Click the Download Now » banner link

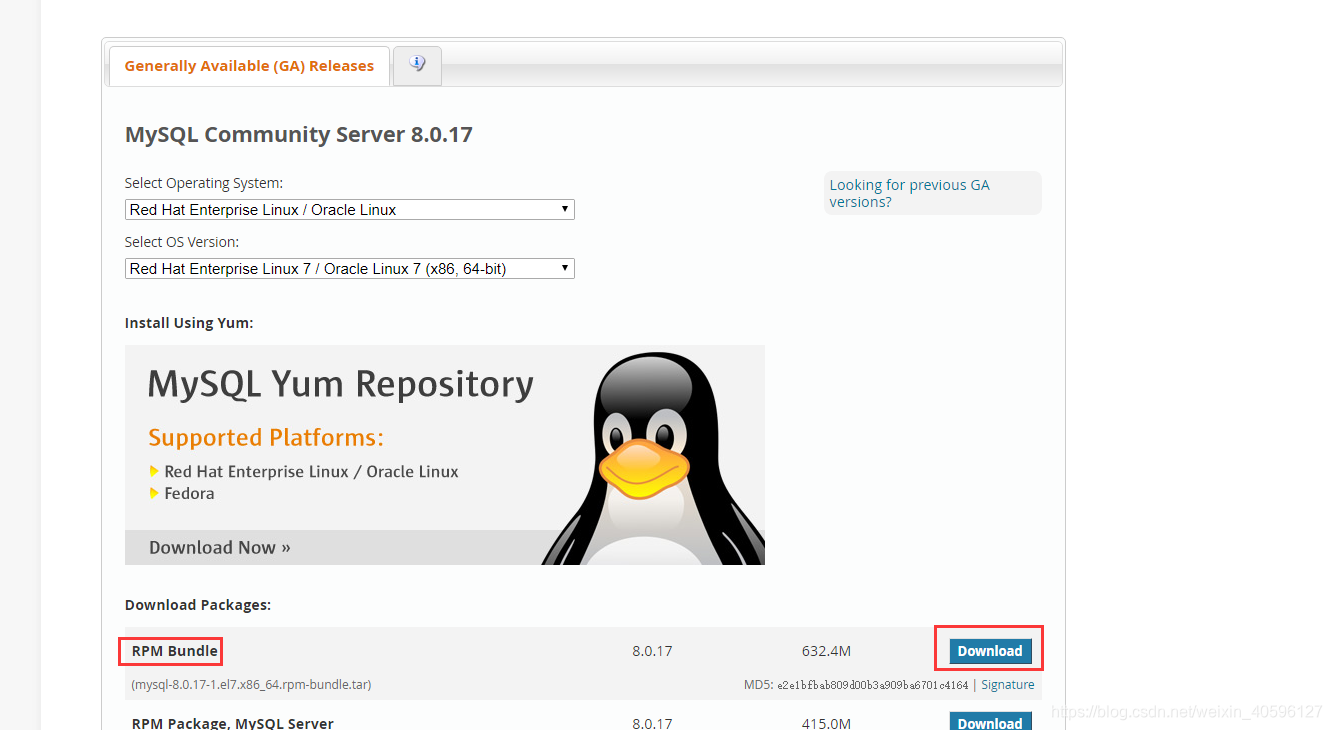tap(220, 547)
